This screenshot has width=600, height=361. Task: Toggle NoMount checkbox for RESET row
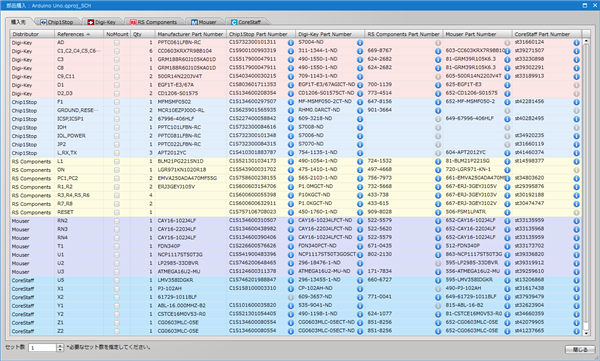[x=117, y=212]
